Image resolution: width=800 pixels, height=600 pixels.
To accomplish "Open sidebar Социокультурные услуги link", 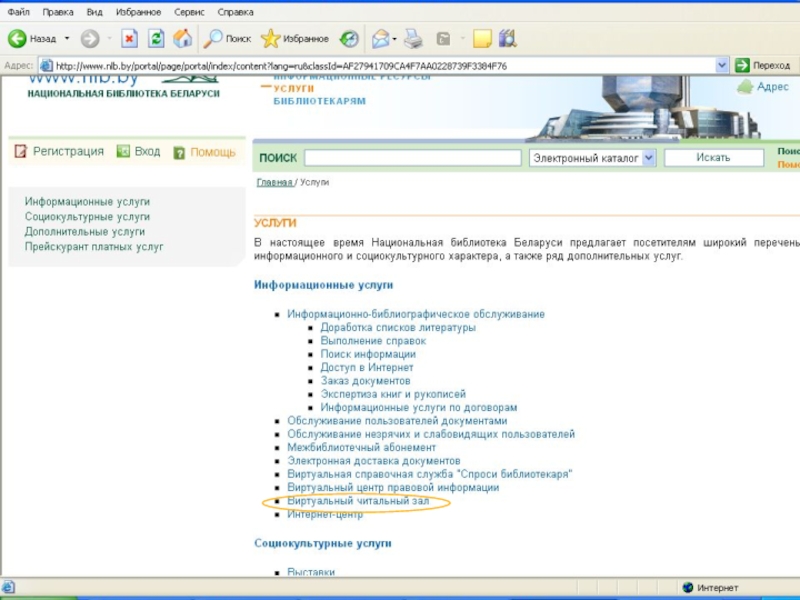I will tap(87, 217).
